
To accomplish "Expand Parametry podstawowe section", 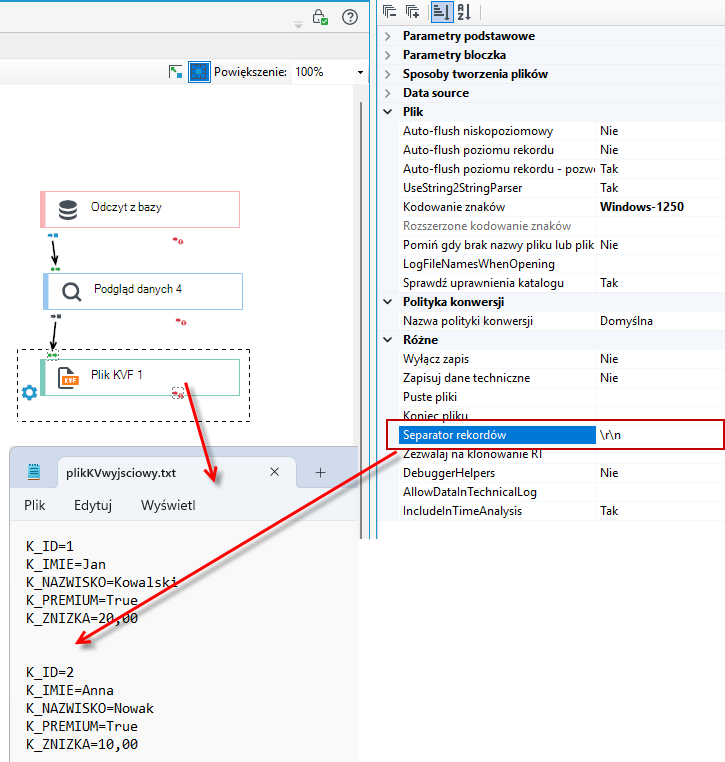I will click(388, 36).
